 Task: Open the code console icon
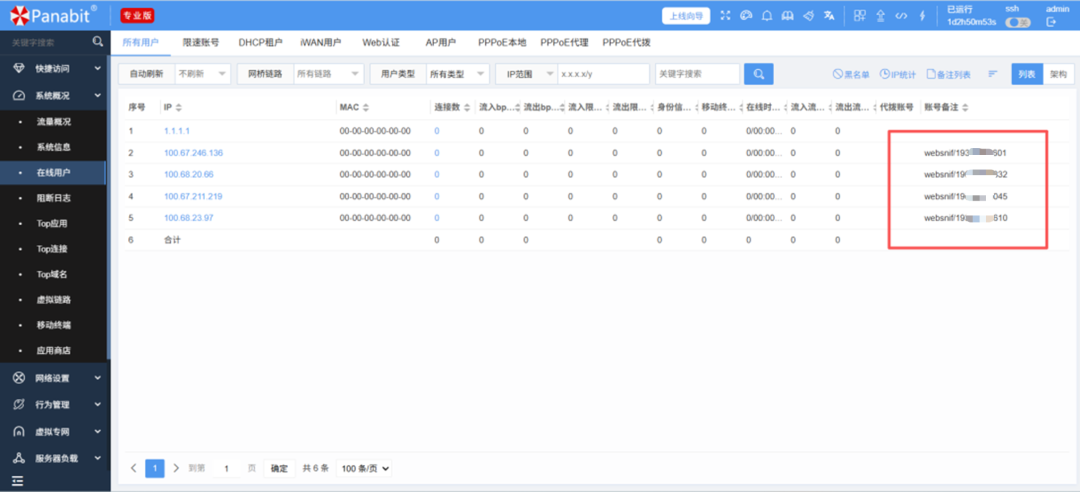901,16
